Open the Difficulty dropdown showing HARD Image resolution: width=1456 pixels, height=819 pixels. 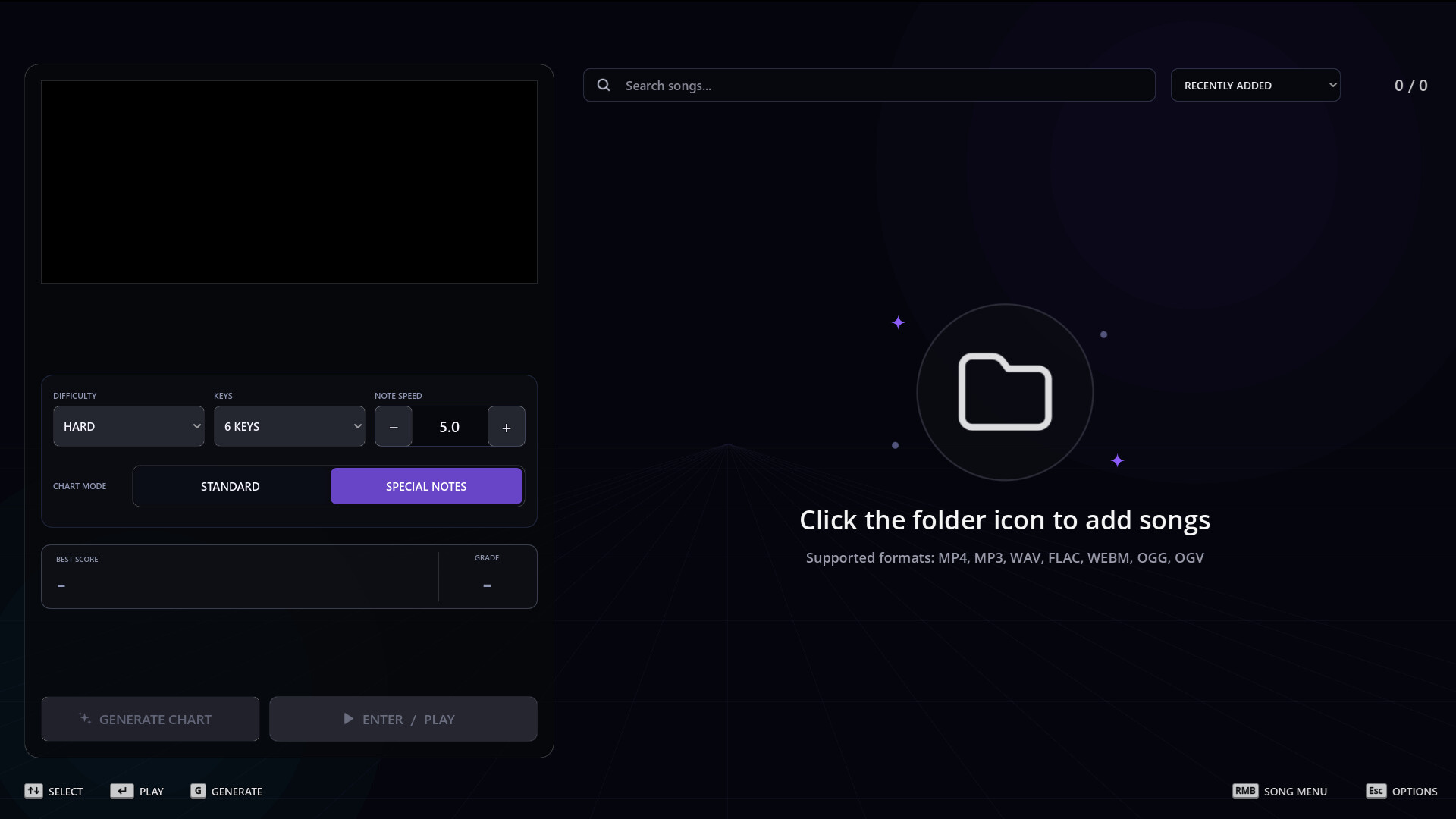[x=129, y=426]
